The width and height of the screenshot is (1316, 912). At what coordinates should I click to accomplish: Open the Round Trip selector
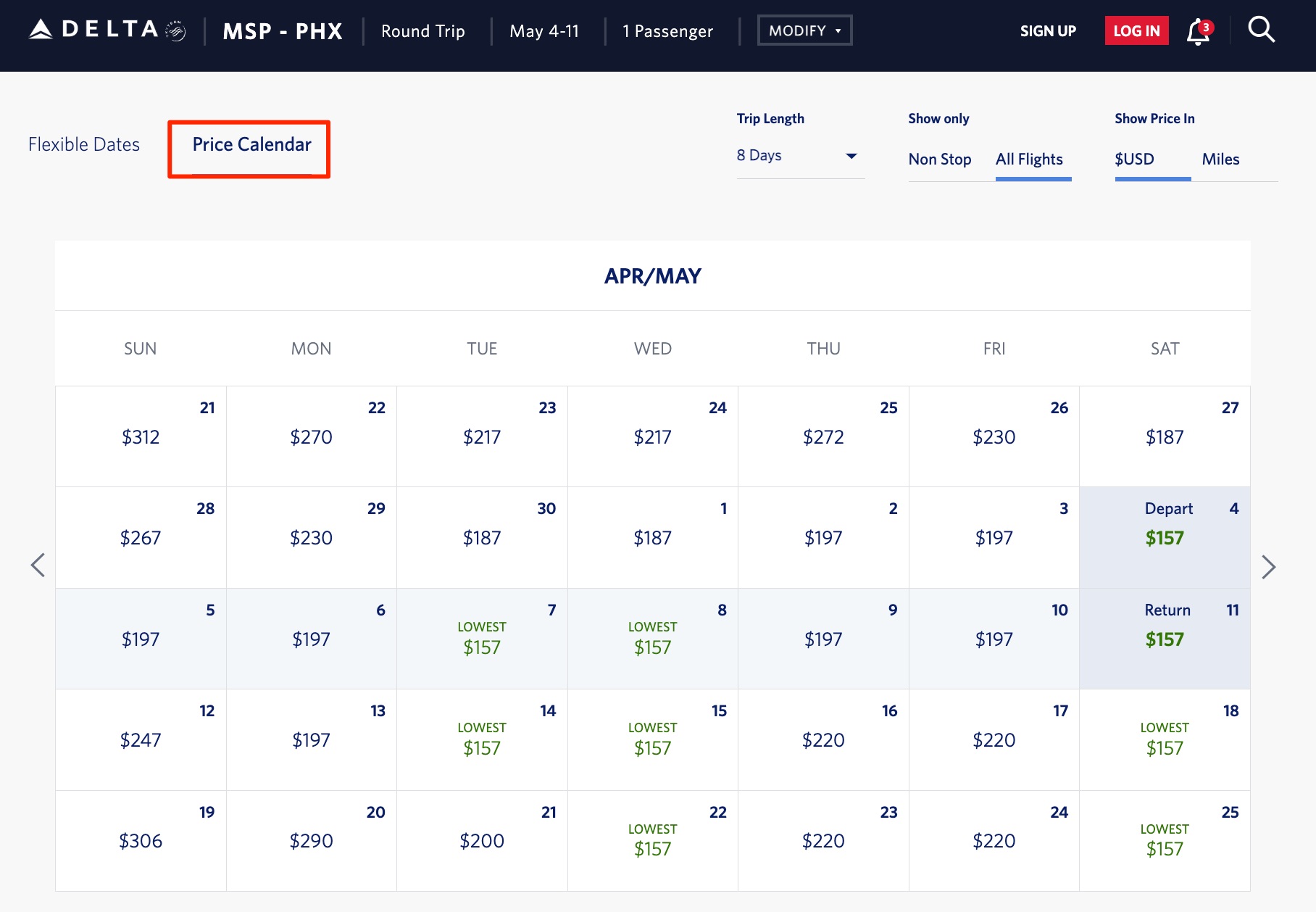click(x=422, y=30)
